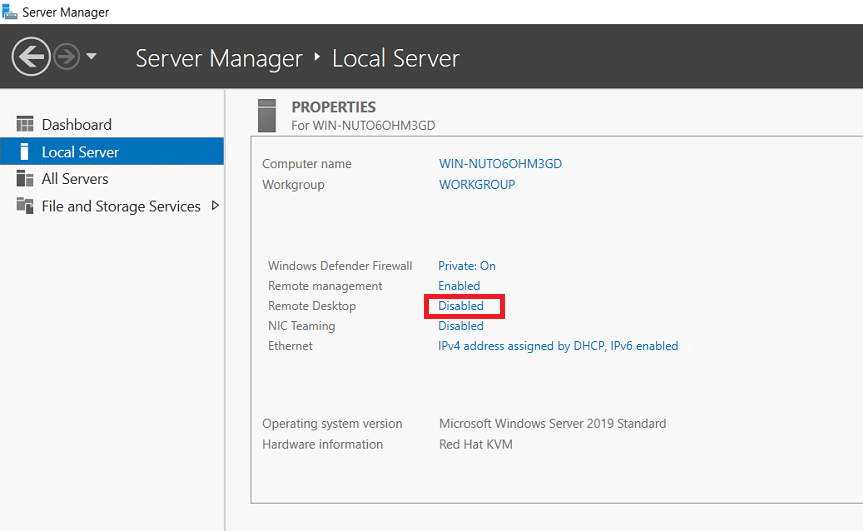Open the navigation history dropdown arrow
Screen dimensions: 863x531
91,56
